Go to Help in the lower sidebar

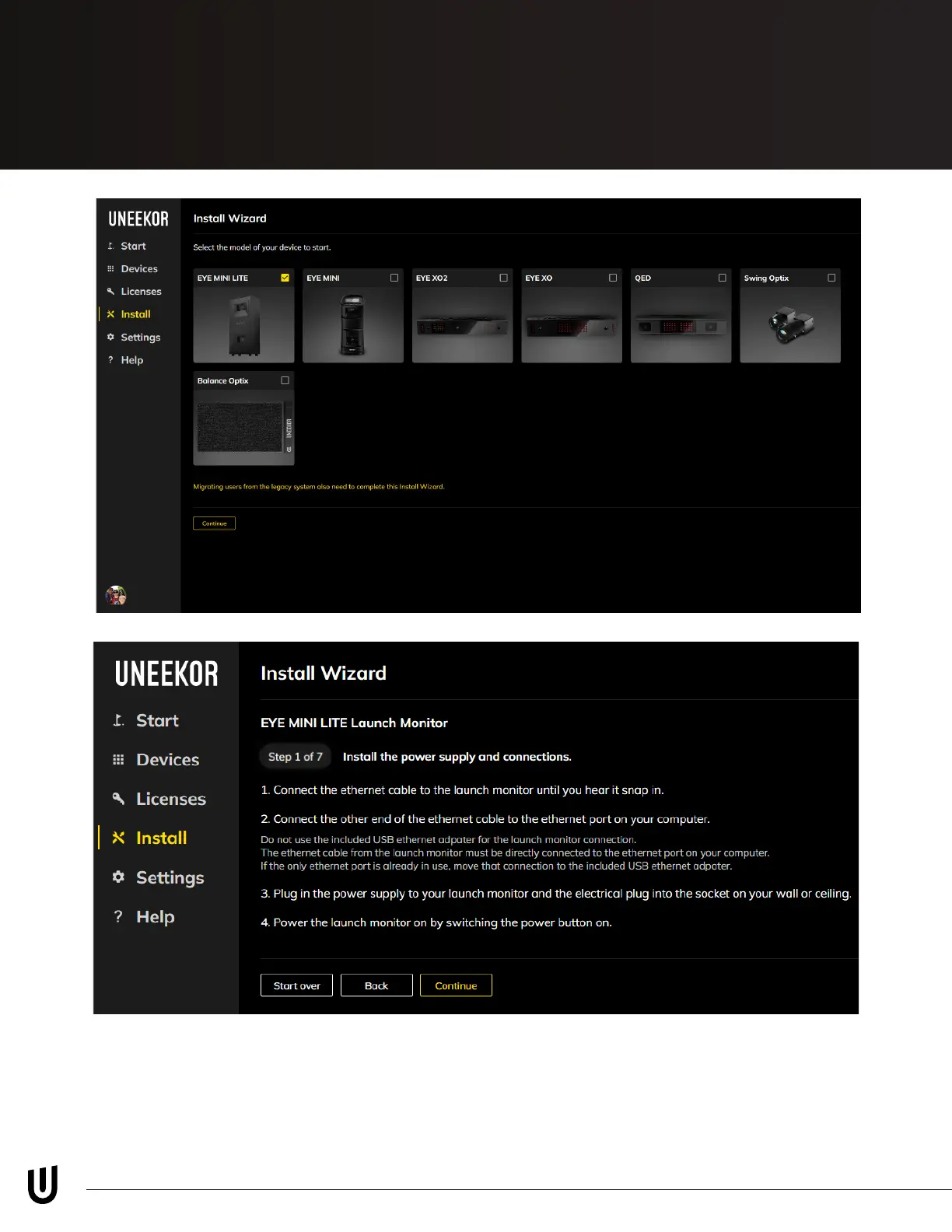tap(155, 917)
